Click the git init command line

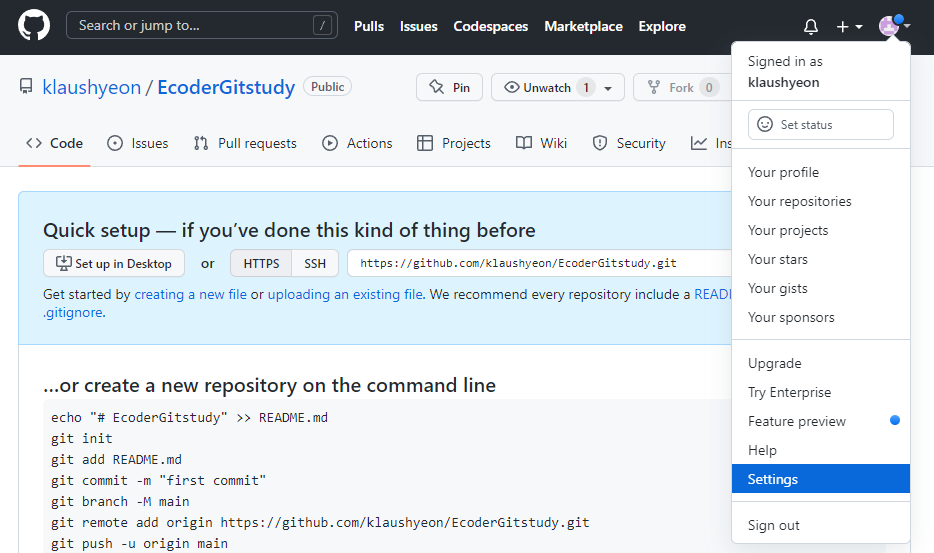click(x=82, y=439)
